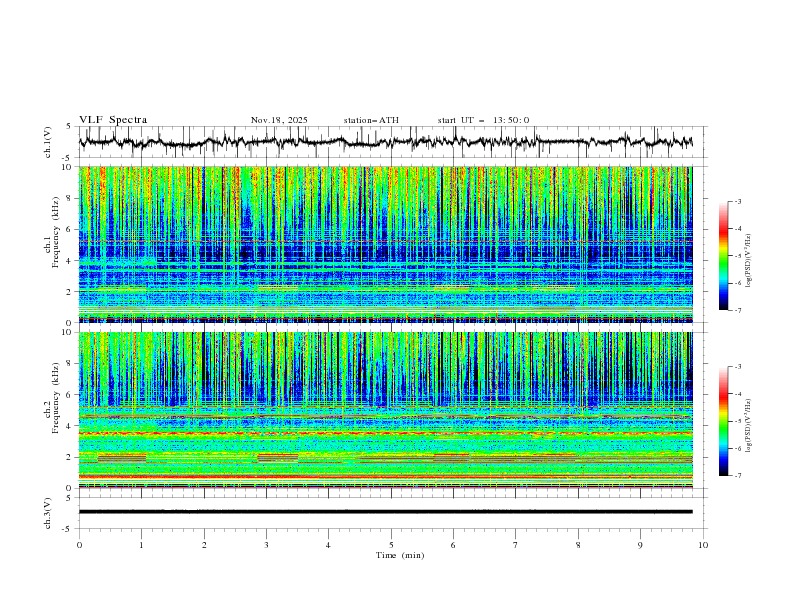The width and height of the screenshot is (792, 612).
Task: Click the "6" kHz tick of ch.1 spectrogram
Action: [70, 230]
